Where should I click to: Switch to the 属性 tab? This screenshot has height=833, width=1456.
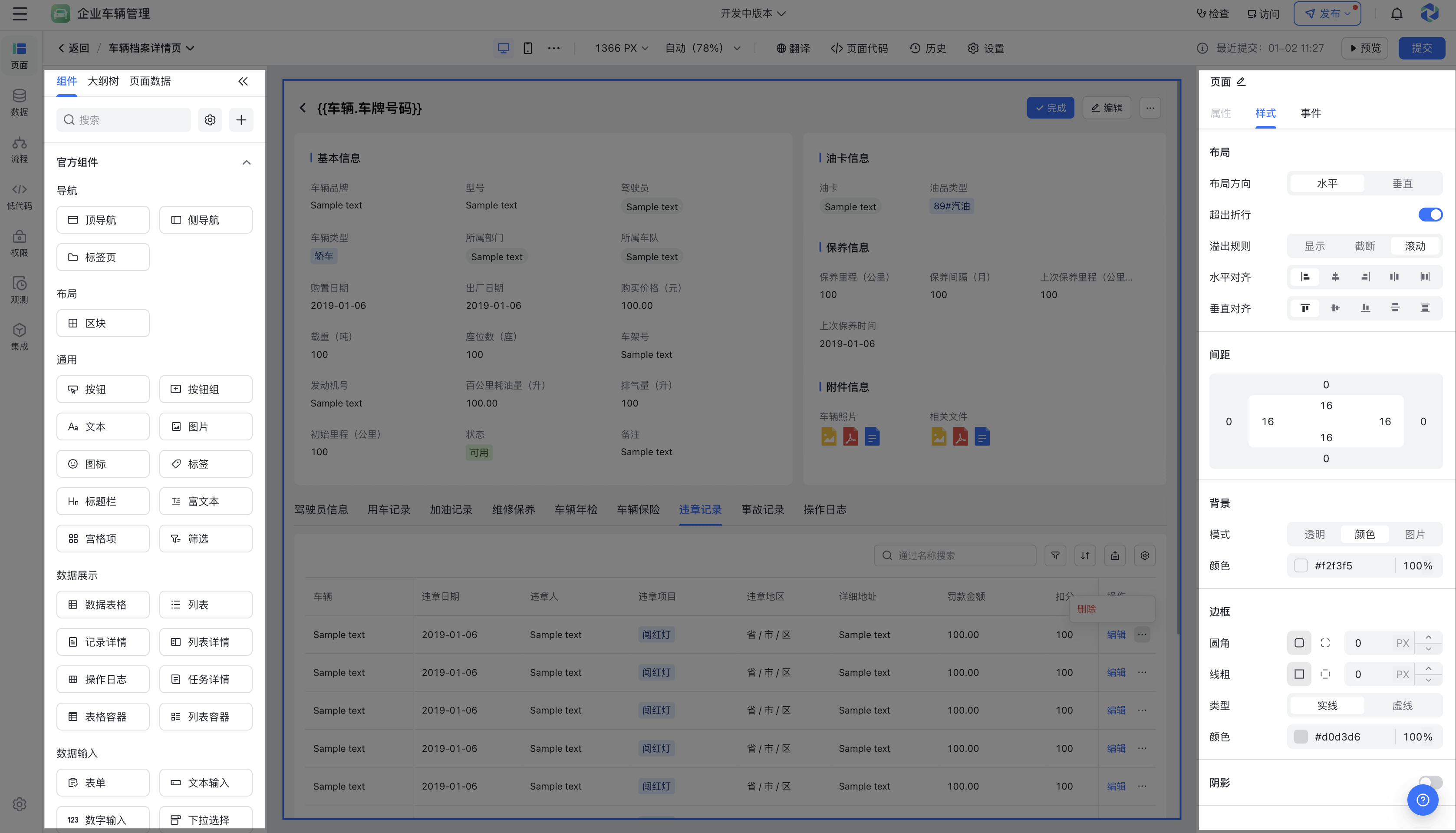point(1220,113)
